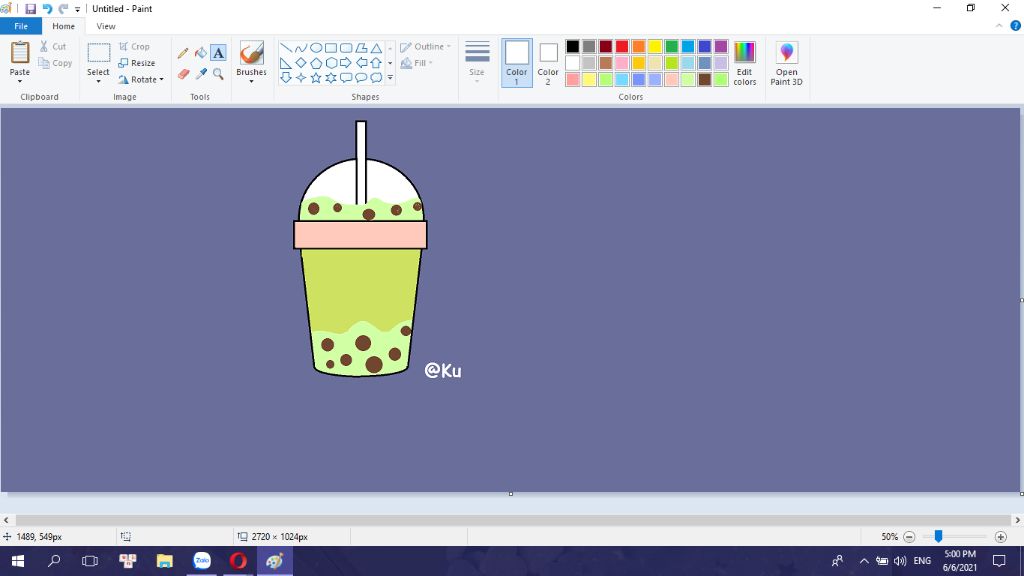
Task: Open File Explorer from the taskbar
Action: 165,561
